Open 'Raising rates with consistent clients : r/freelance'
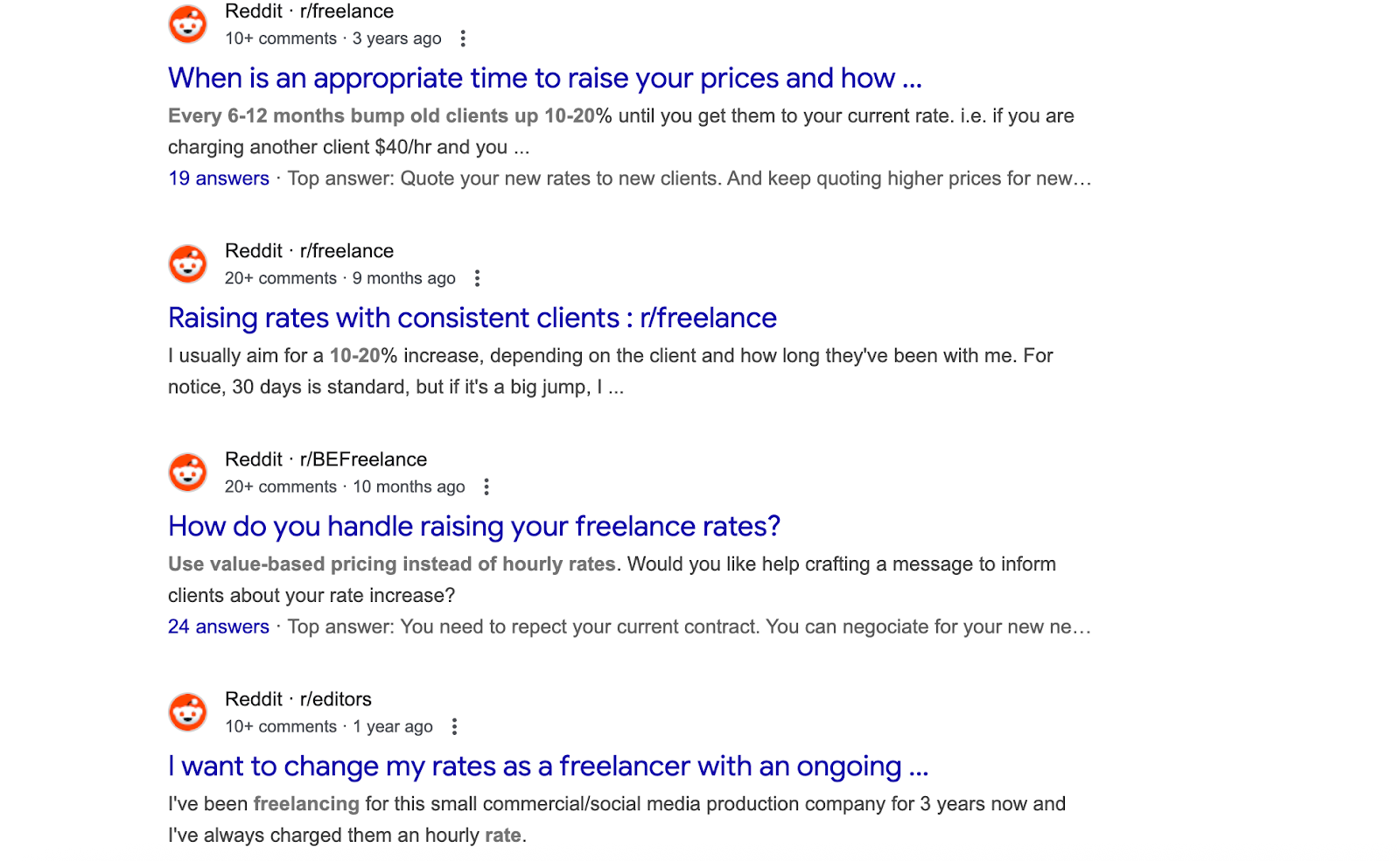1400x861 pixels. (472, 318)
